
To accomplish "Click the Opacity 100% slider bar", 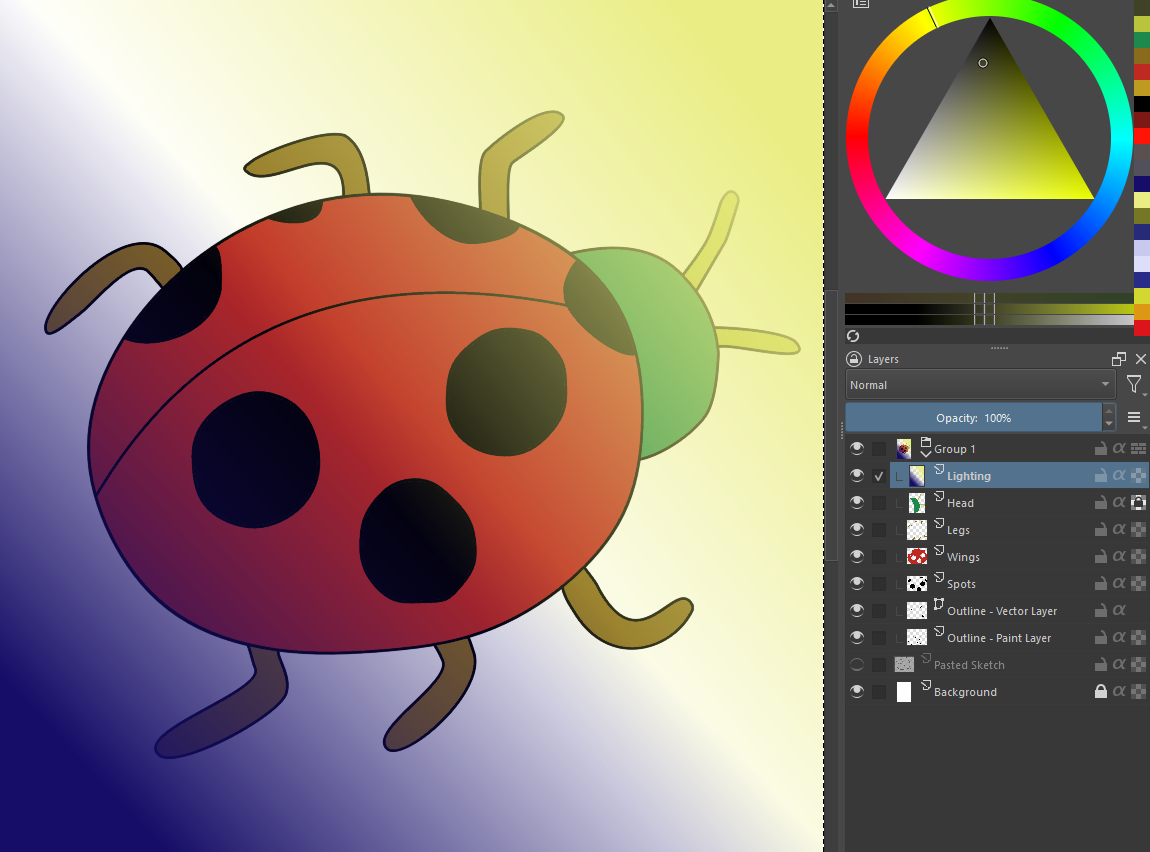I will [972, 418].
